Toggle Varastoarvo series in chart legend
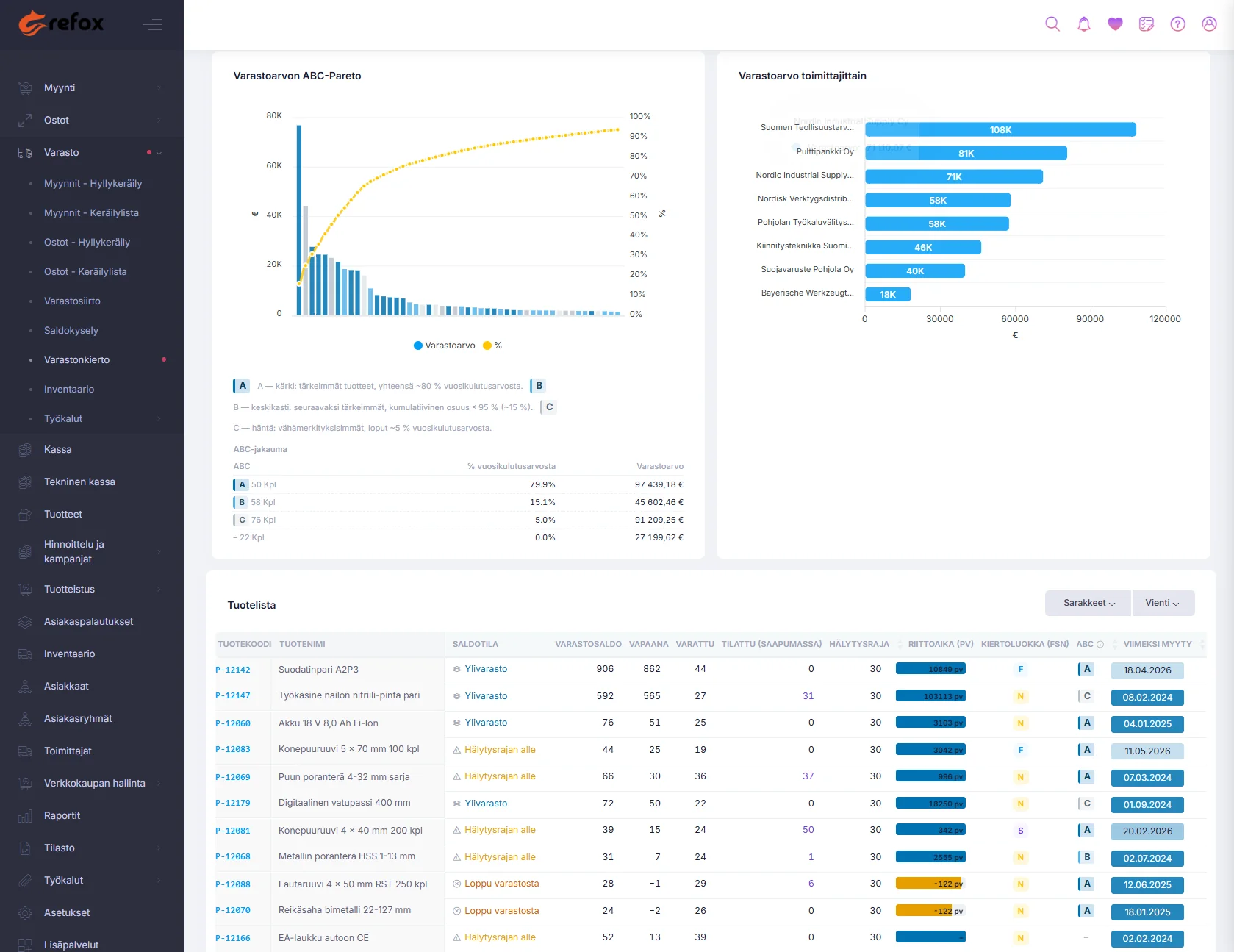The height and width of the screenshot is (952, 1234). [x=445, y=346]
